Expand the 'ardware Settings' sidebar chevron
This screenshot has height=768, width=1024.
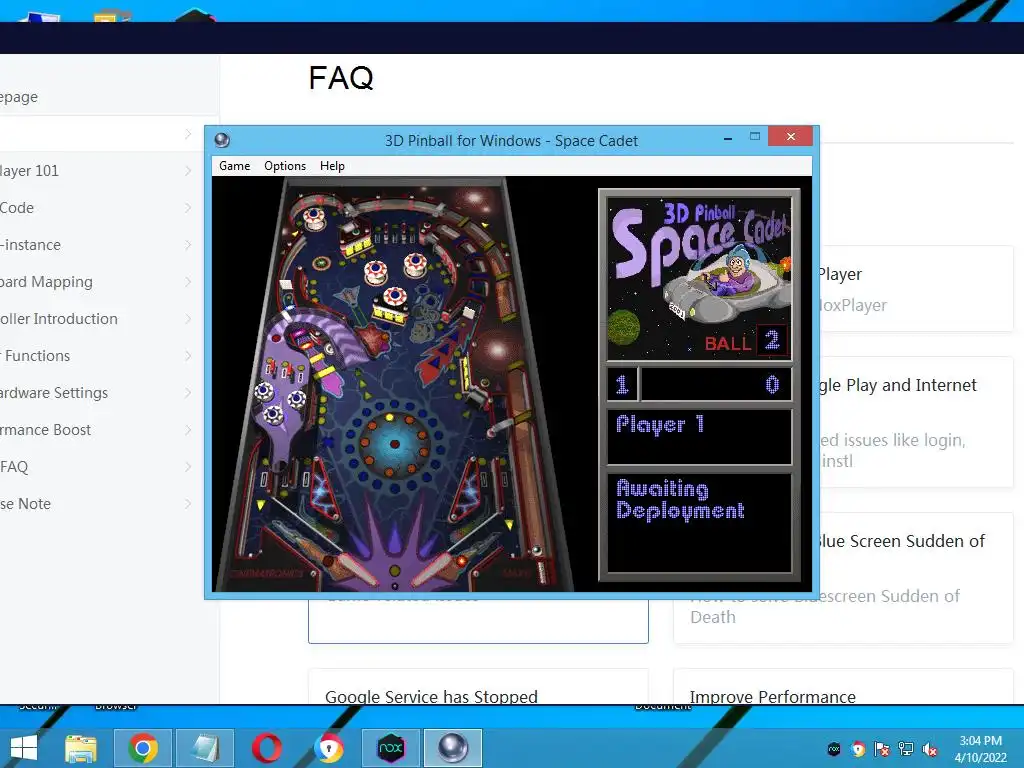(188, 393)
